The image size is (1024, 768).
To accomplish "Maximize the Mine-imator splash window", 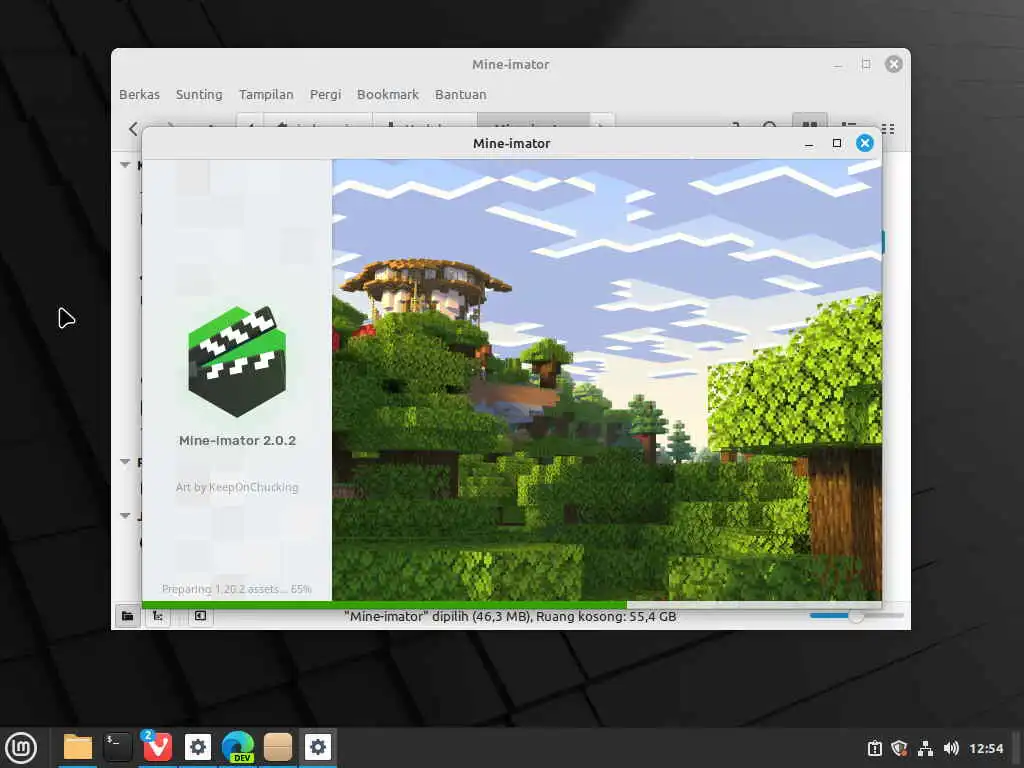I will point(837,143).
